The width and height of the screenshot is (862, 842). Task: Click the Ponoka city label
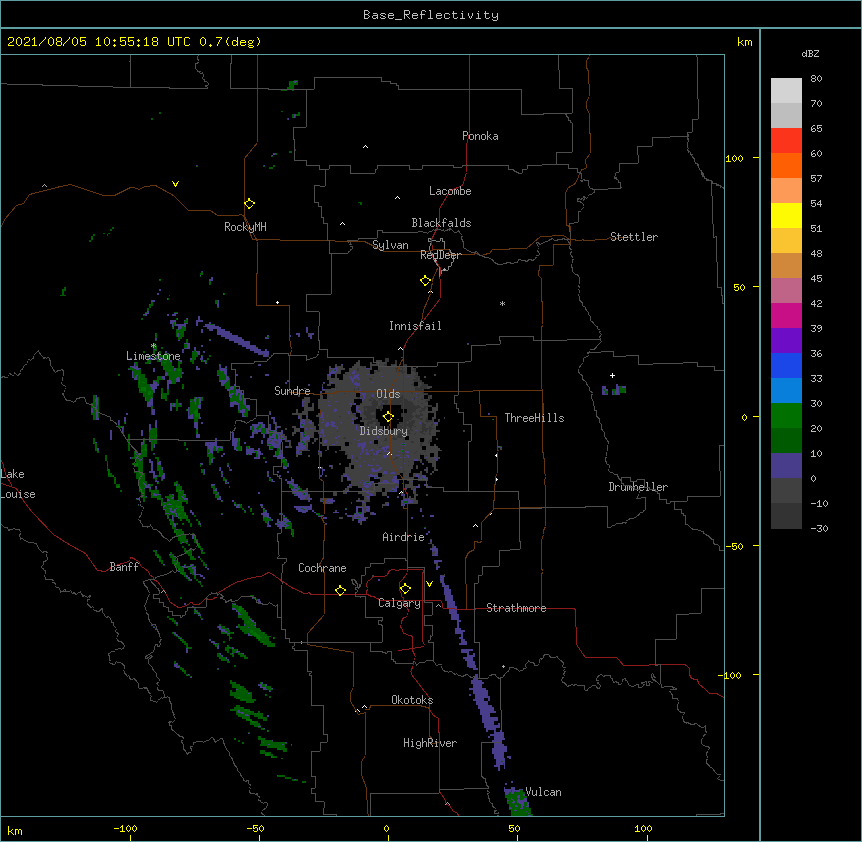tap(480, 136)
